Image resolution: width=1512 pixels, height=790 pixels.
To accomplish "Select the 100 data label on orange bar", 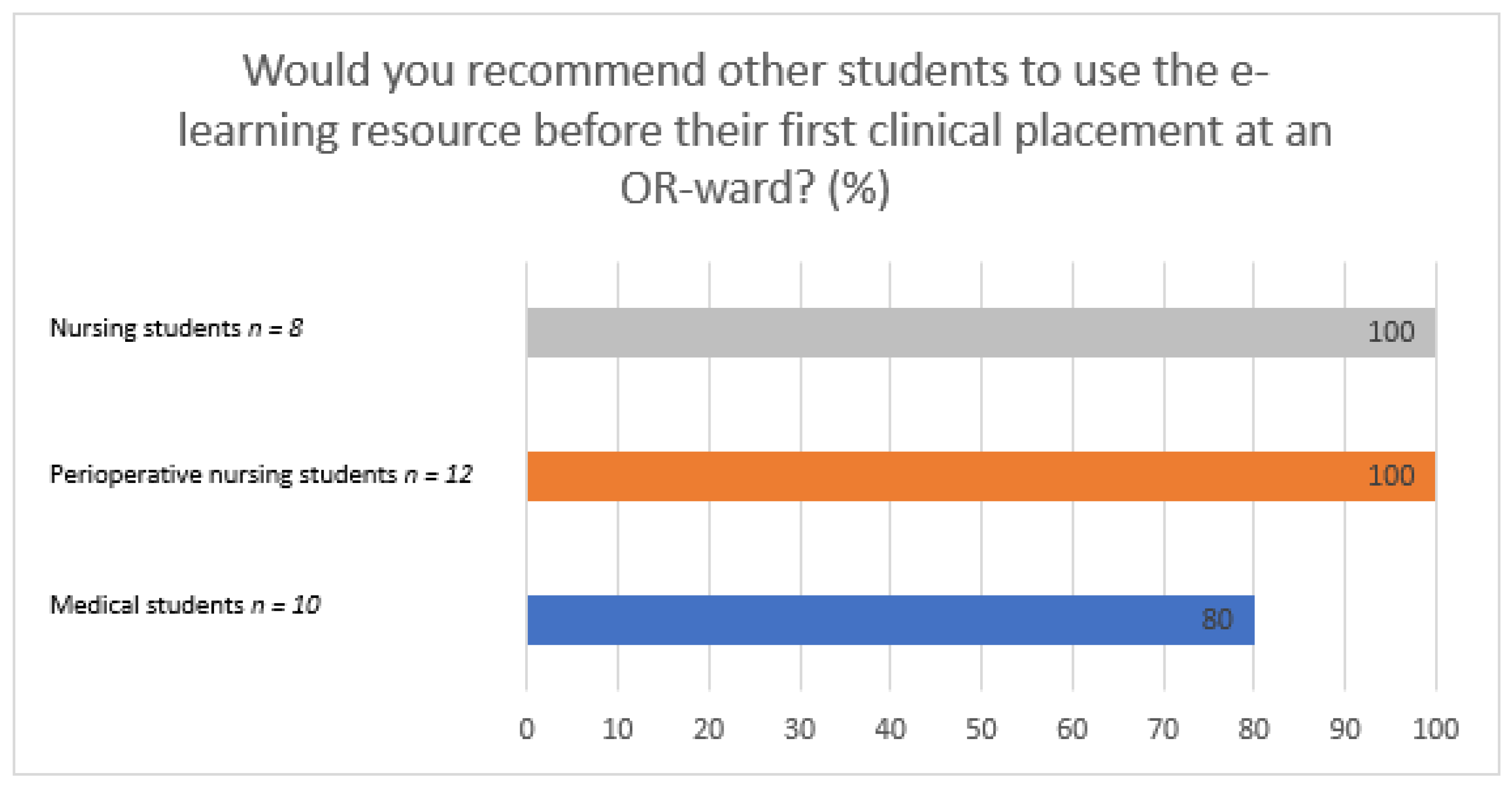I will click(1390, 476).
